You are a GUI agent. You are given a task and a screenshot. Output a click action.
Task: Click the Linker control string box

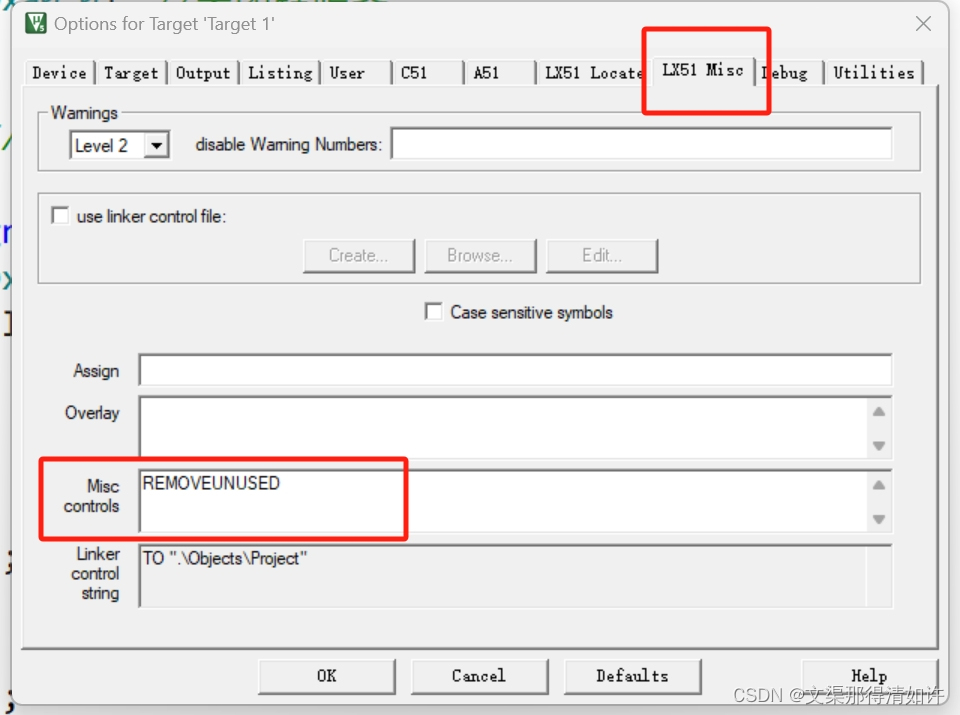click(x=515, y=575)
